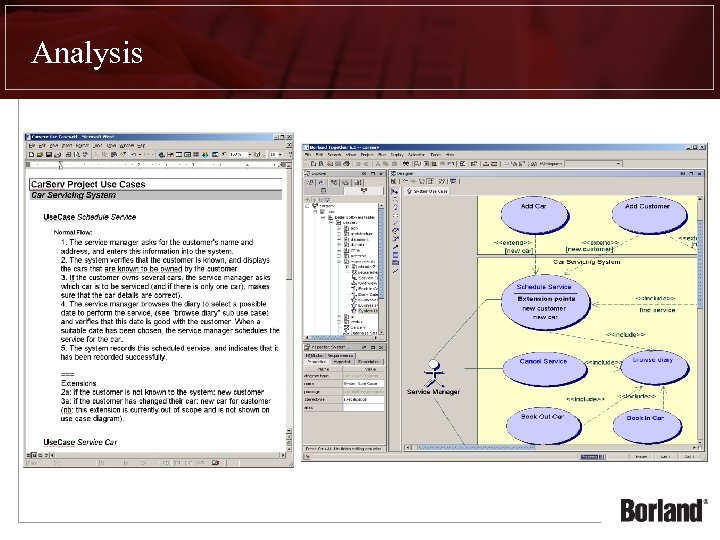Open Format menu in Microsoft Word window

coord(82,146)
